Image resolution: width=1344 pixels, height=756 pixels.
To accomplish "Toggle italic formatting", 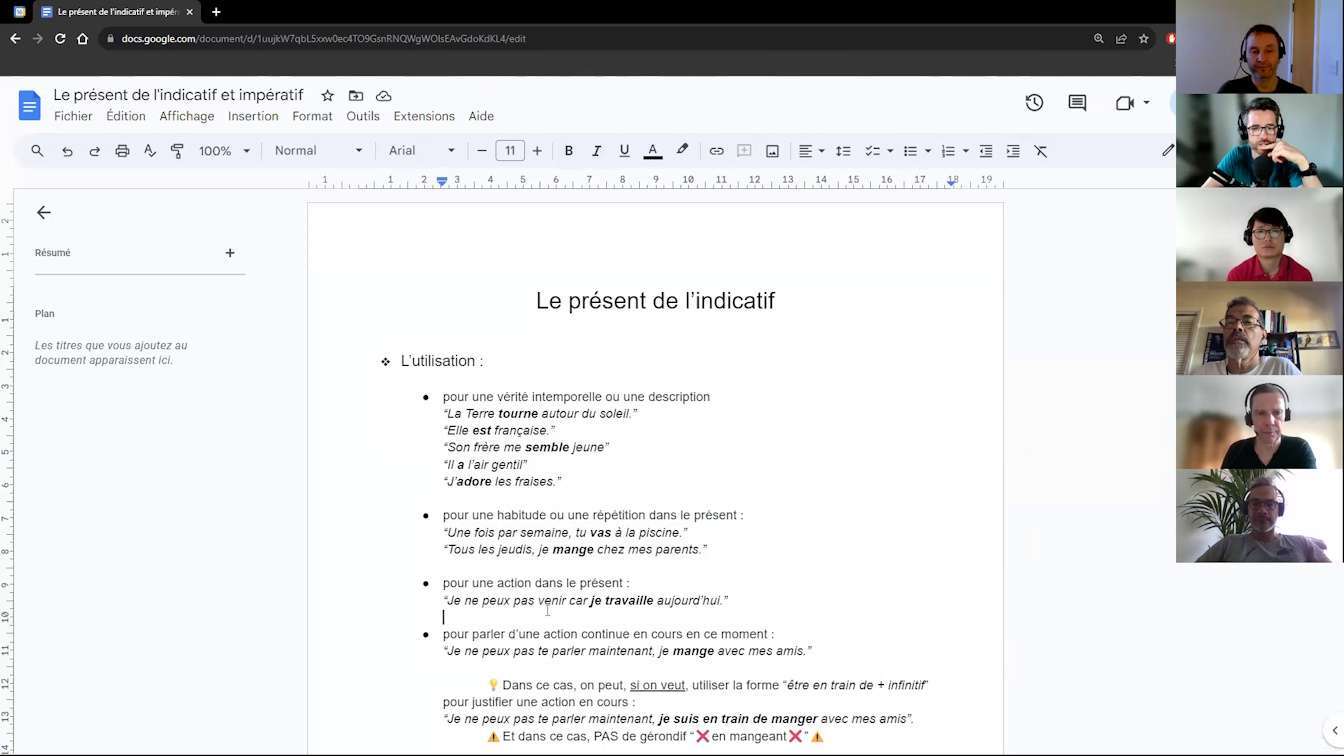I will click(x=596, y=151).
